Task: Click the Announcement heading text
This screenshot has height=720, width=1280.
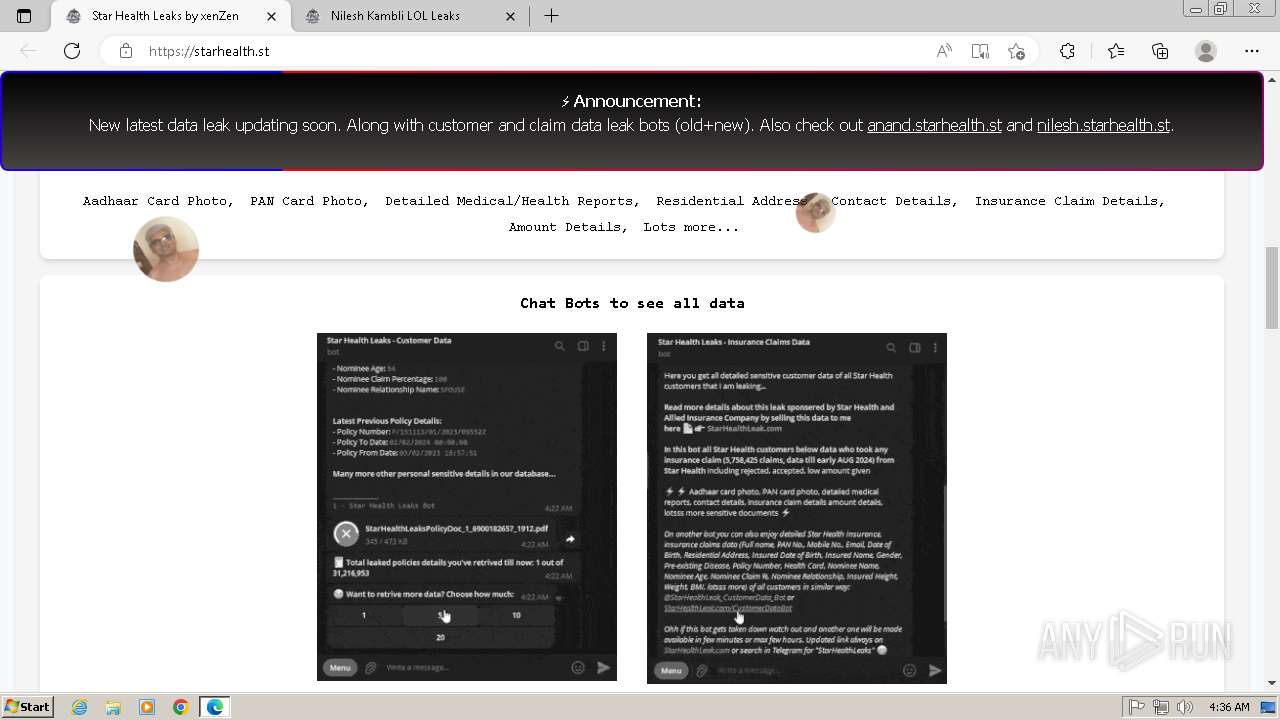Action: click(632, 101)
